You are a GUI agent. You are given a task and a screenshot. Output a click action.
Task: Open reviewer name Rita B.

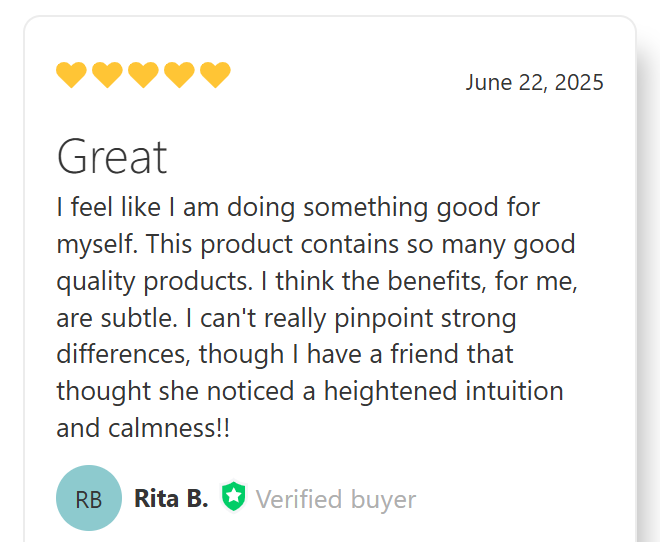(171, 499)
